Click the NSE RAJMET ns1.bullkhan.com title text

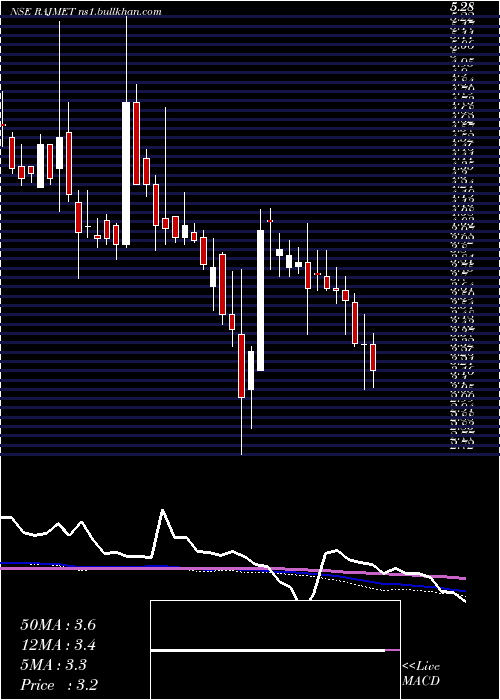85,12
